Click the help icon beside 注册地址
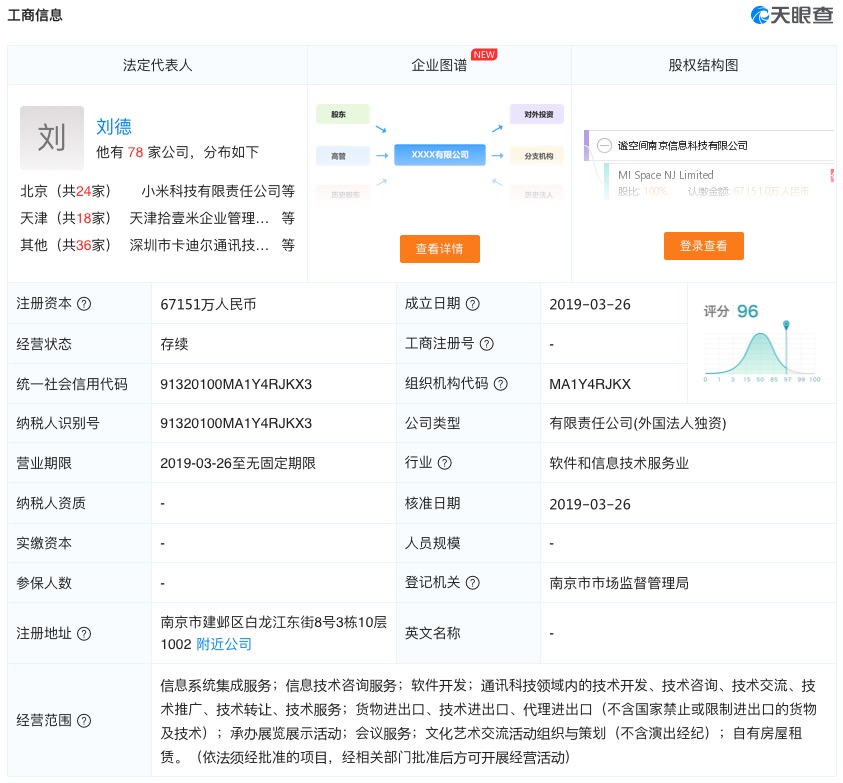 [84, 633]
